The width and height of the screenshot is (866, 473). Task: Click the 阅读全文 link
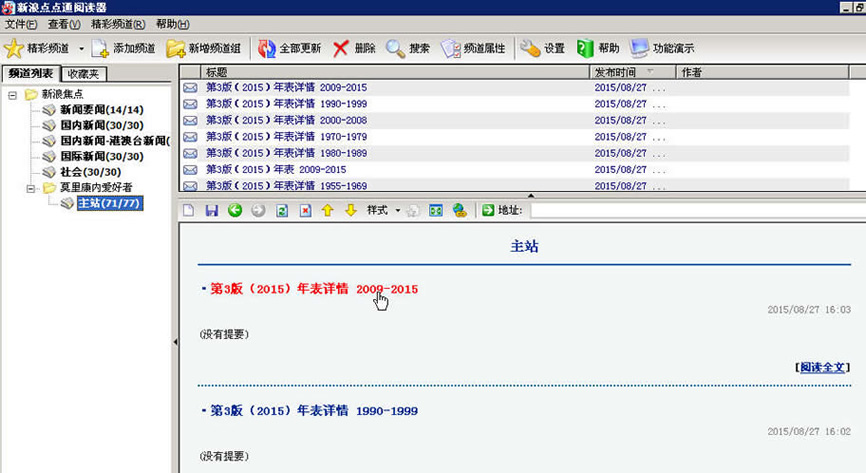[x=822, y=367]
